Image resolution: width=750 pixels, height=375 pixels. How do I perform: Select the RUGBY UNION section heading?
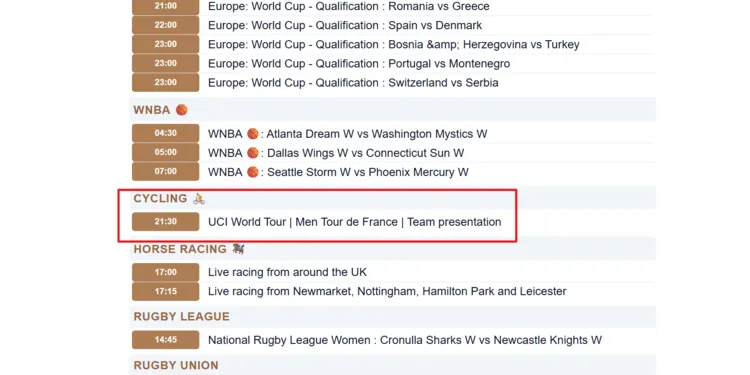tap(176, 365)
